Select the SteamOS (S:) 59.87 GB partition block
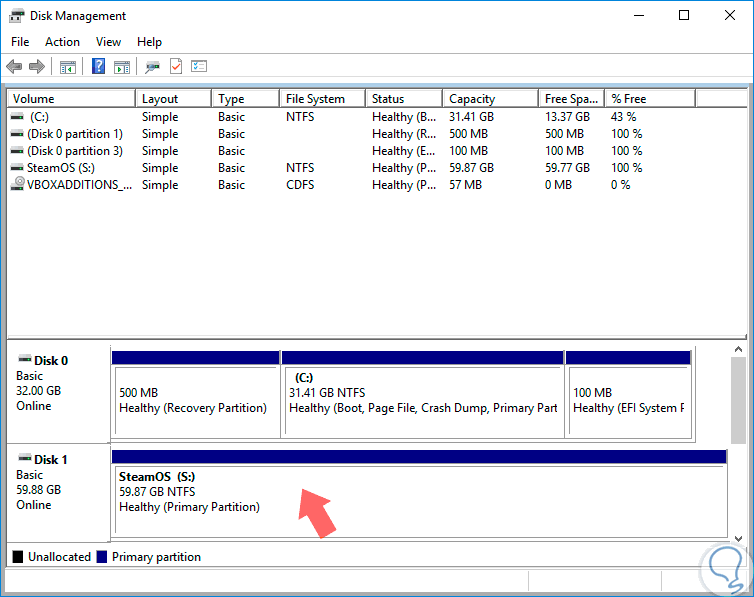Screen dimensions: 754x597 pyautogui.click(x=419, y=493)
